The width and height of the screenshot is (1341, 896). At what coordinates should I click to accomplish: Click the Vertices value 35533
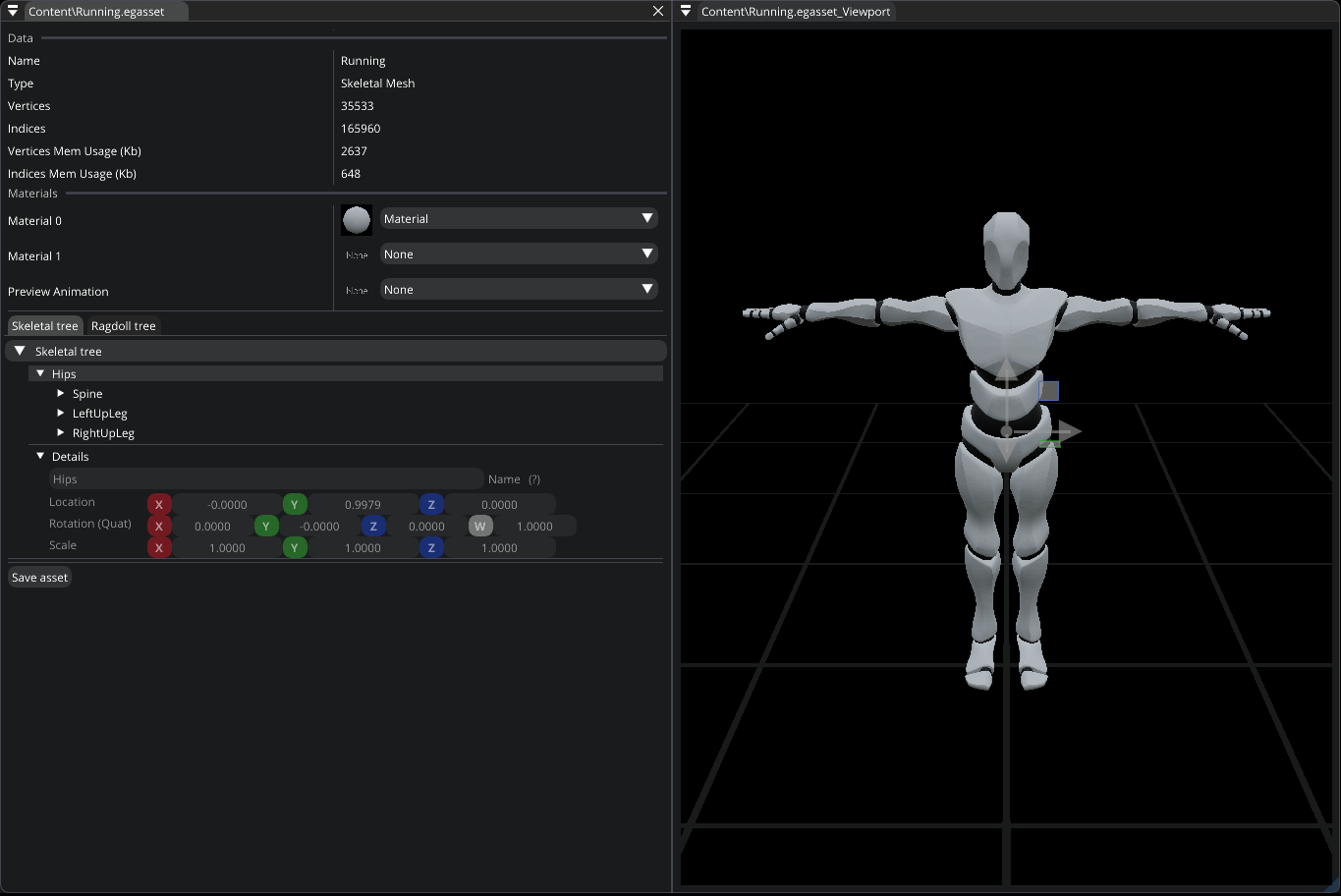tap(358, 106)
